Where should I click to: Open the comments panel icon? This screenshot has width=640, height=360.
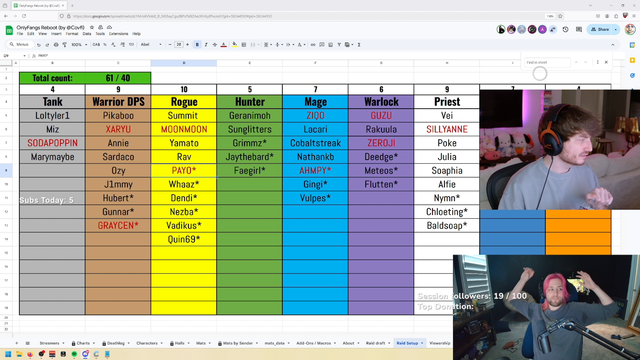(579, 29)
